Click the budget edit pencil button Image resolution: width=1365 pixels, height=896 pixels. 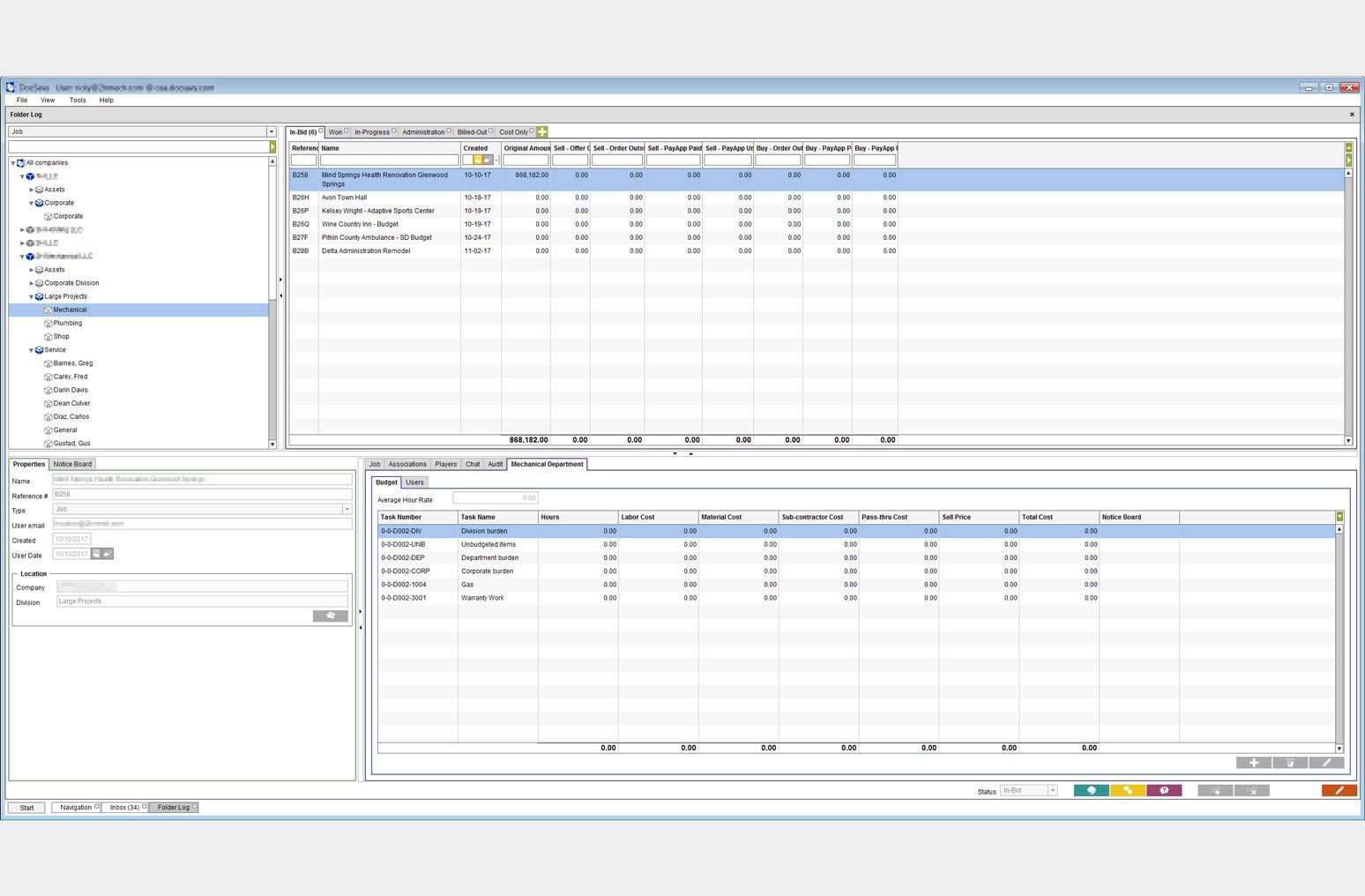(x=1326, y=763)
